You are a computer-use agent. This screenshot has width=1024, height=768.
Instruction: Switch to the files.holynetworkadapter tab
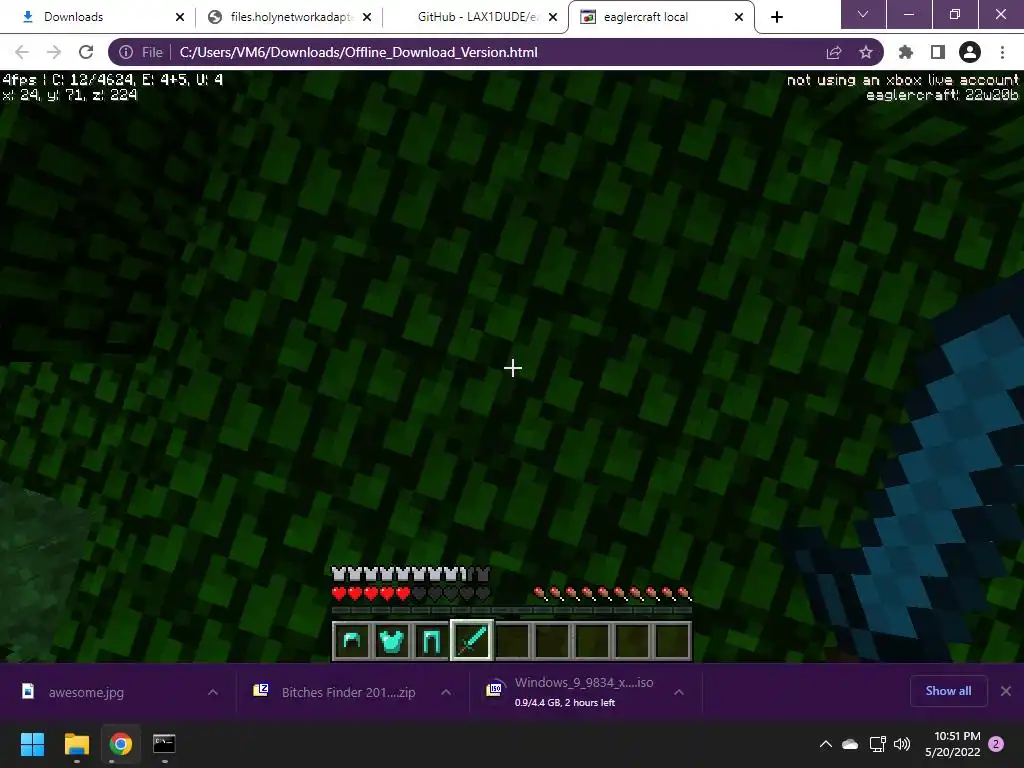pos(290,17)
